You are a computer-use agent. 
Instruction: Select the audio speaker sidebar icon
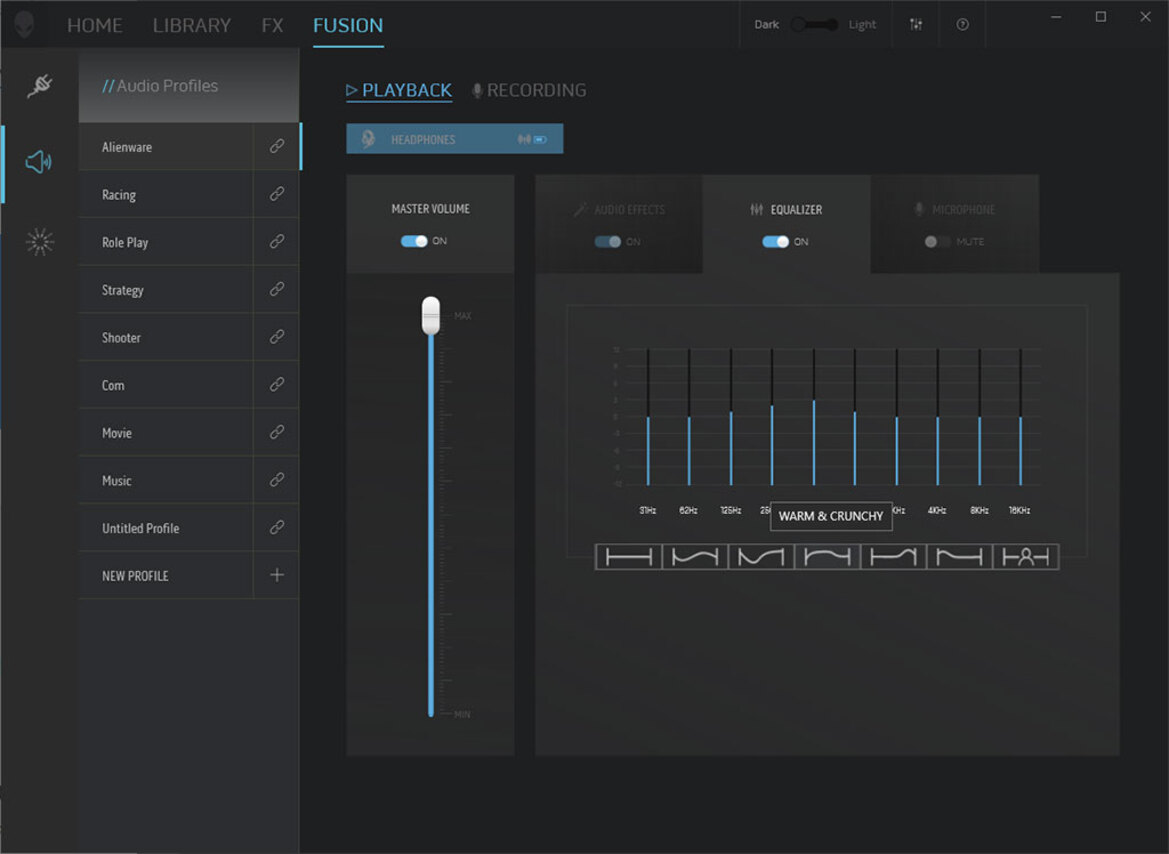tap(38, 161)
